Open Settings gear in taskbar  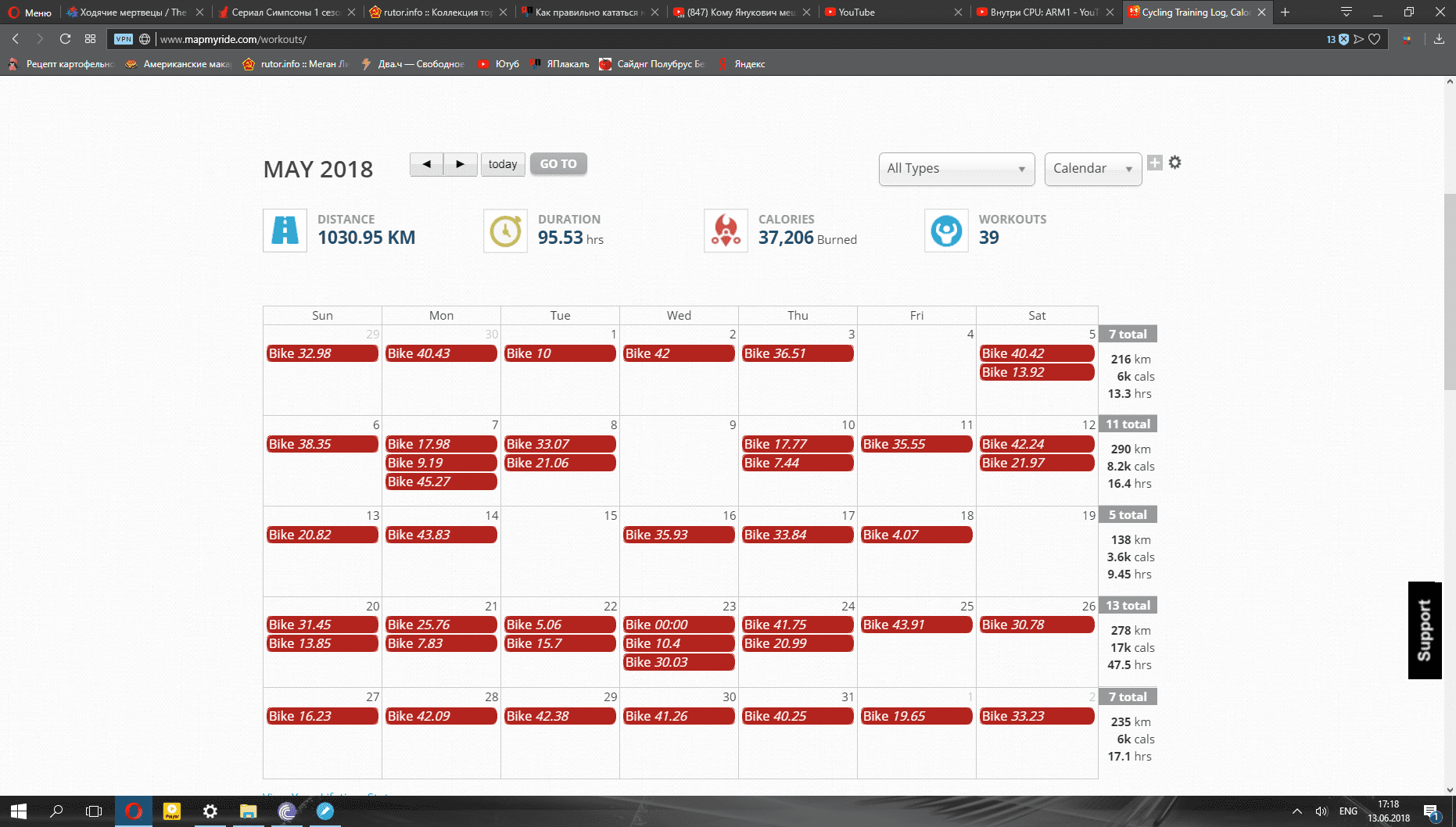[210, 811]
